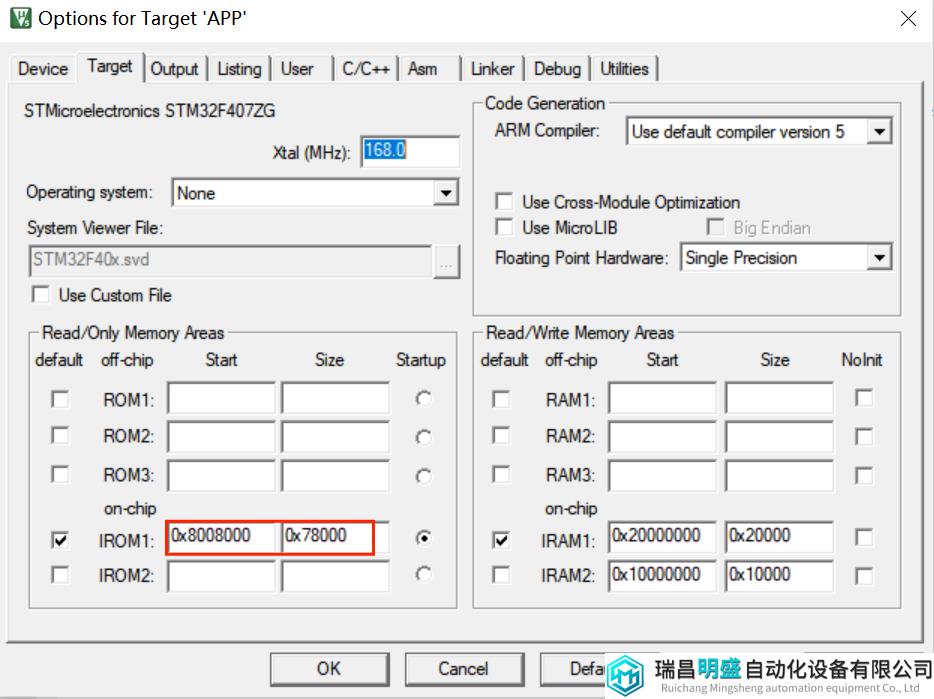
Task: Enable the Use Custom File checkbox
Action: click(41, 295)
